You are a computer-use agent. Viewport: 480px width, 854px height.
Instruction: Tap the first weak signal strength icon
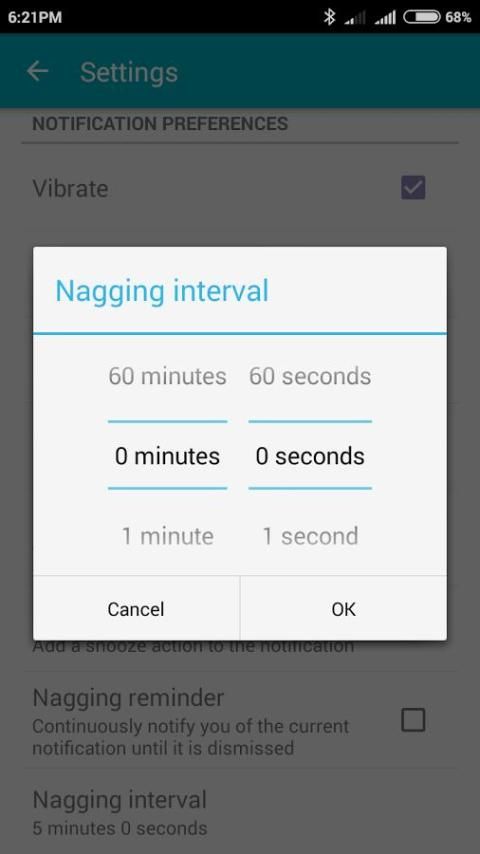tap(355, 18)
